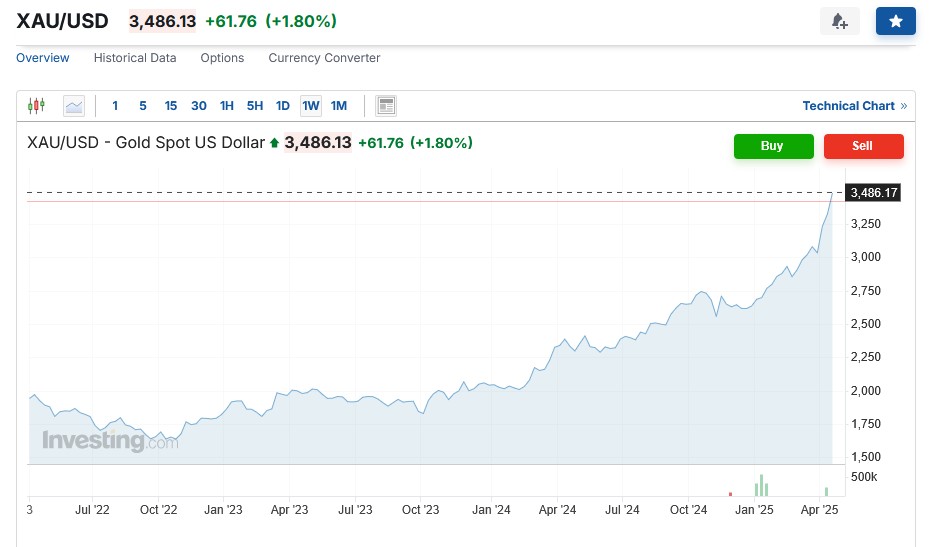The image size is (931, 547).
Task: Click the Jan '24 date label
Action: coord(491,510)
